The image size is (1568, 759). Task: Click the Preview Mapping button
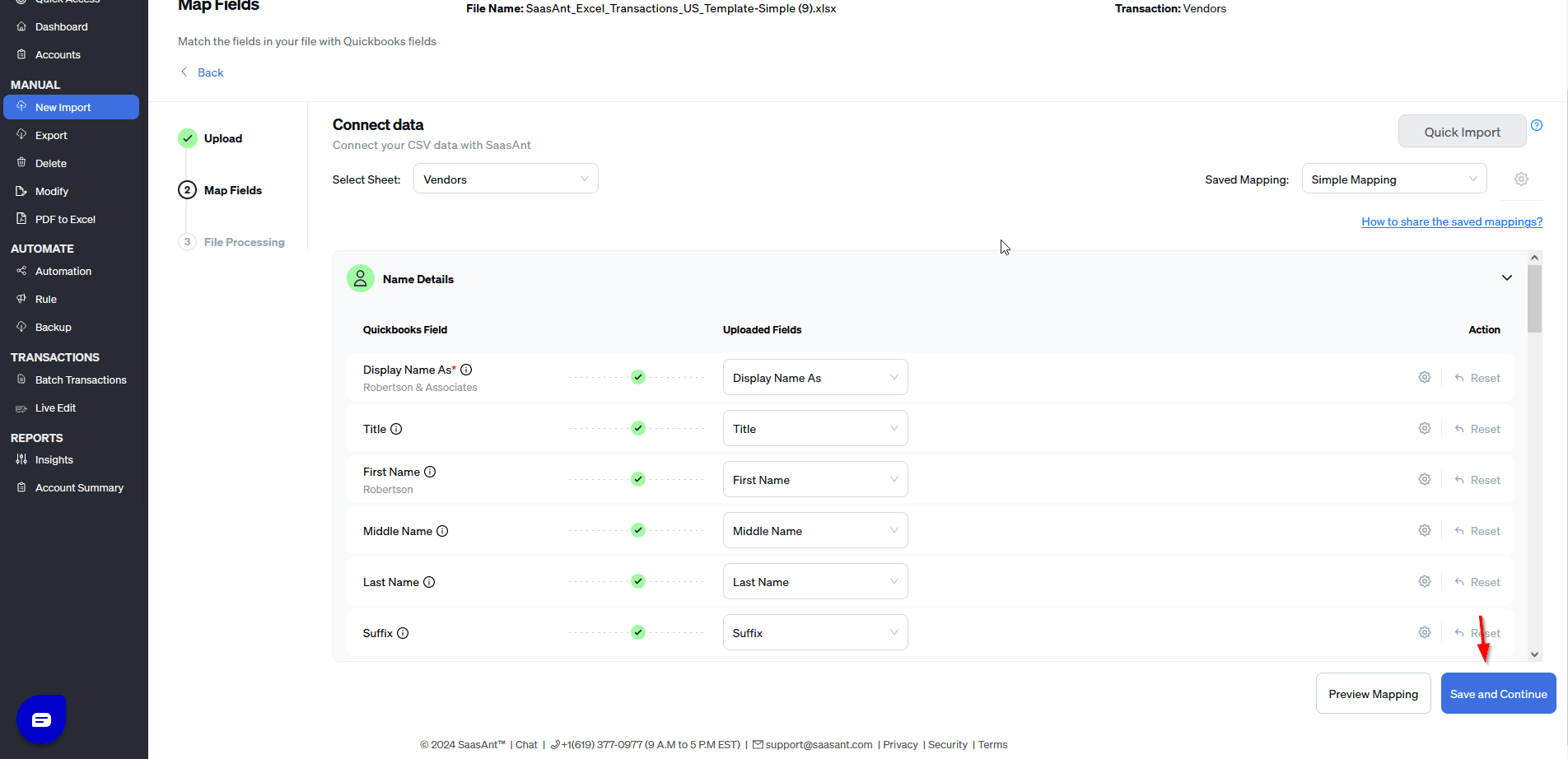tap(1373, 693)
